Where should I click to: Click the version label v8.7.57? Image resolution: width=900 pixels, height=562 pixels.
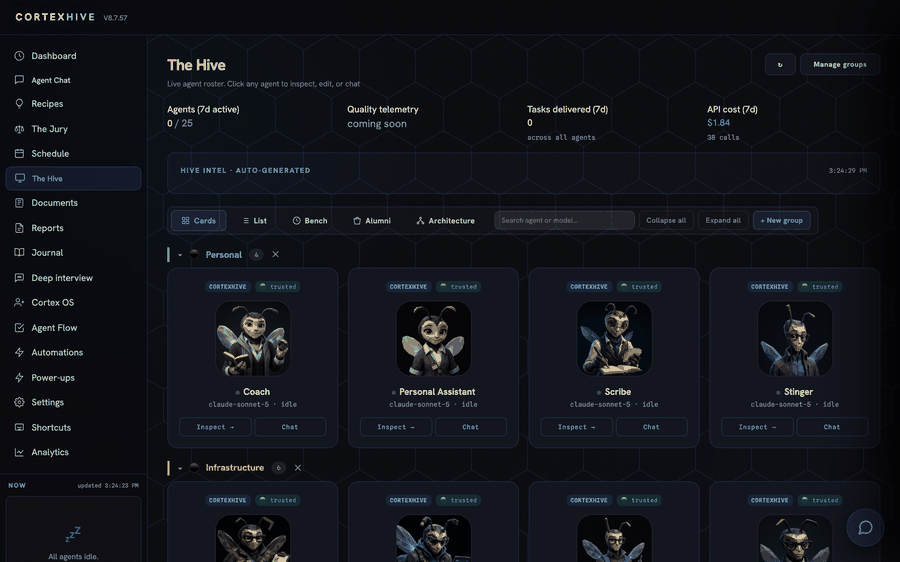pos(115,18)
